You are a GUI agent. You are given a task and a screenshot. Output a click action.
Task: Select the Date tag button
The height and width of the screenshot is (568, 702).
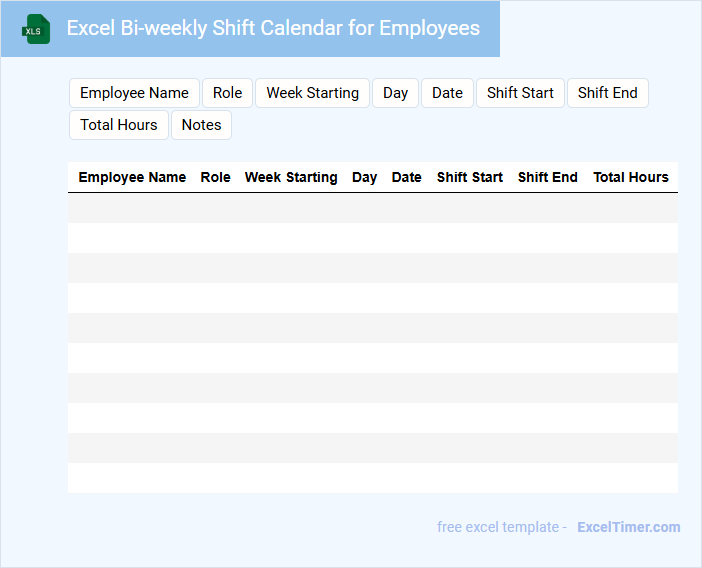447,93
